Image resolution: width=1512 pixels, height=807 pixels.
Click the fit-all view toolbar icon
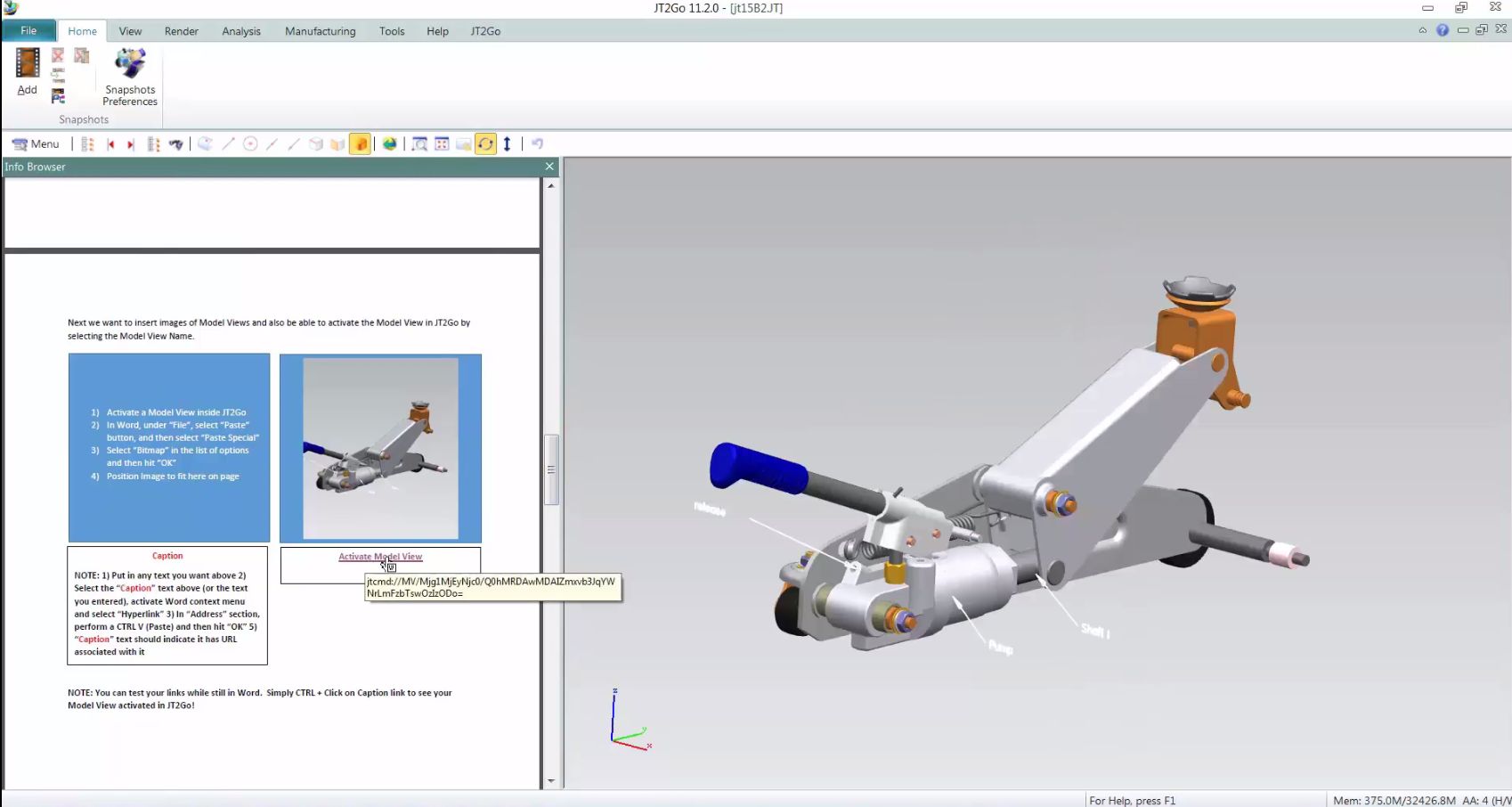coord(442,143)
